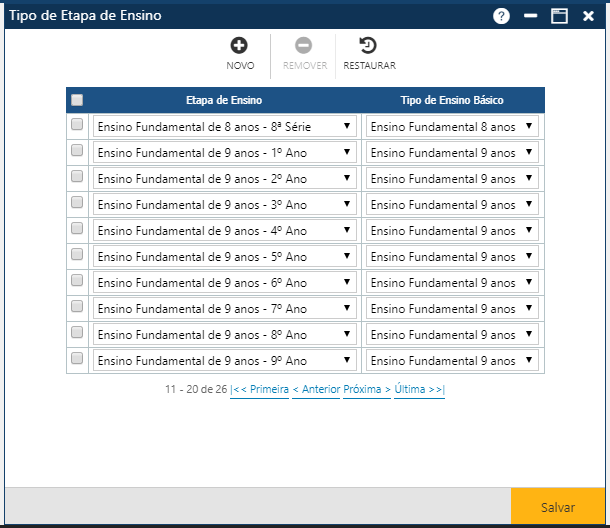The image size is (610, 528).
Task: Toggle the select-all checkbox in table header
Action: point(77,100)
